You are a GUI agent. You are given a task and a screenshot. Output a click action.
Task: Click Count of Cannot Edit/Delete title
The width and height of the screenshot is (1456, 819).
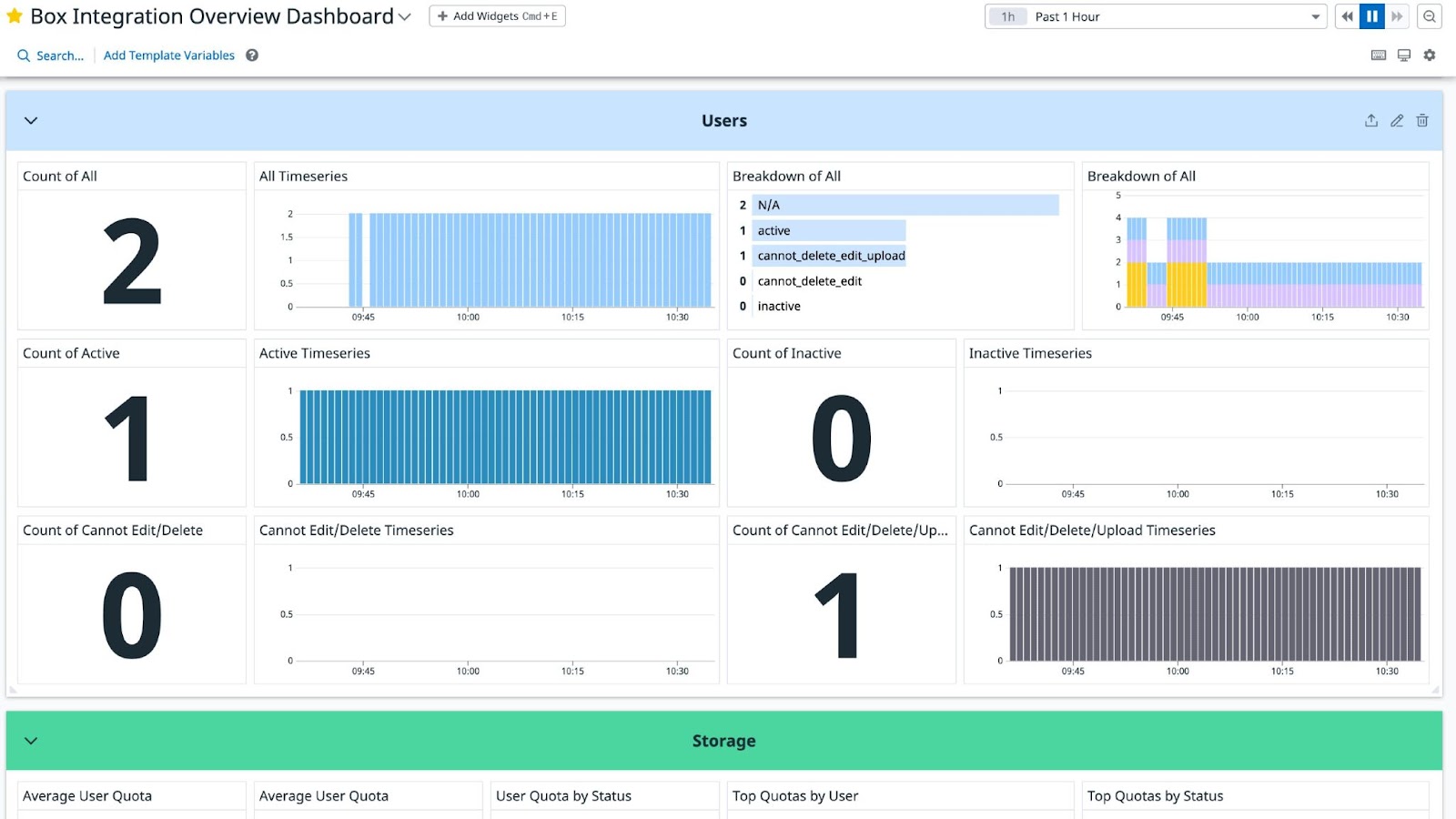coord(113,531)
